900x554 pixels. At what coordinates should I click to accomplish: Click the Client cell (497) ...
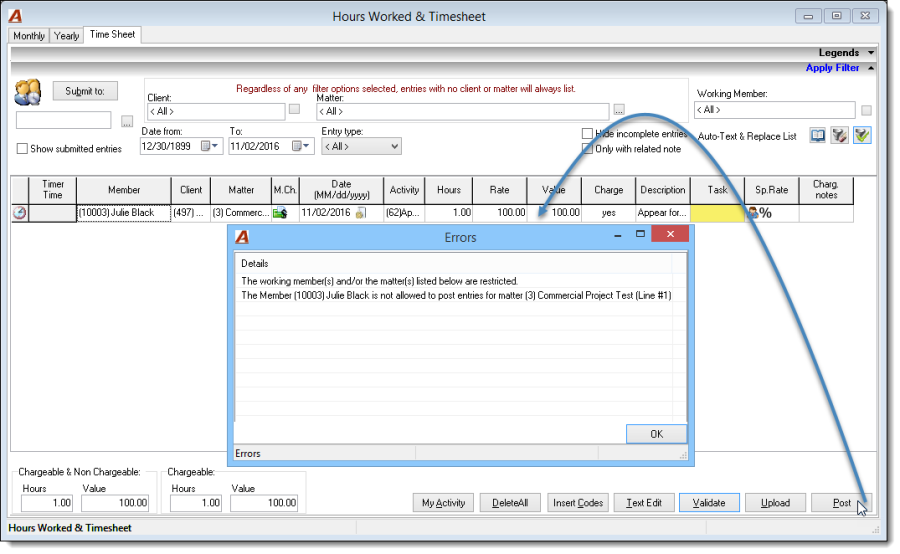191,213
